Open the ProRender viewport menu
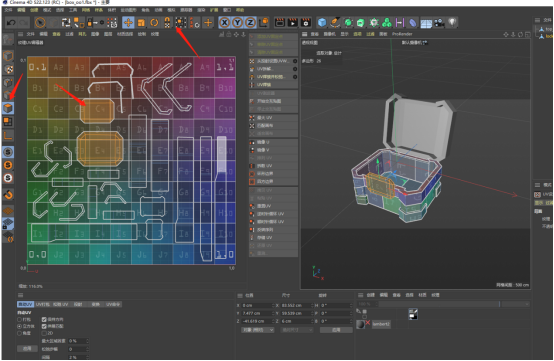 coord(402,34)
